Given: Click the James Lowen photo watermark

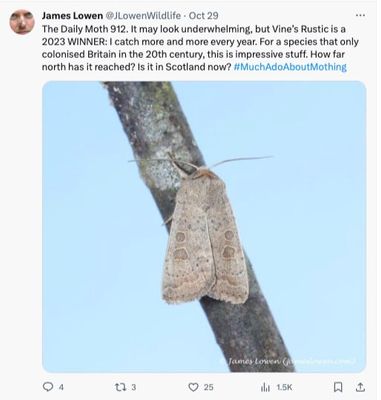Looking at the screenshot, I should (290, 361).
